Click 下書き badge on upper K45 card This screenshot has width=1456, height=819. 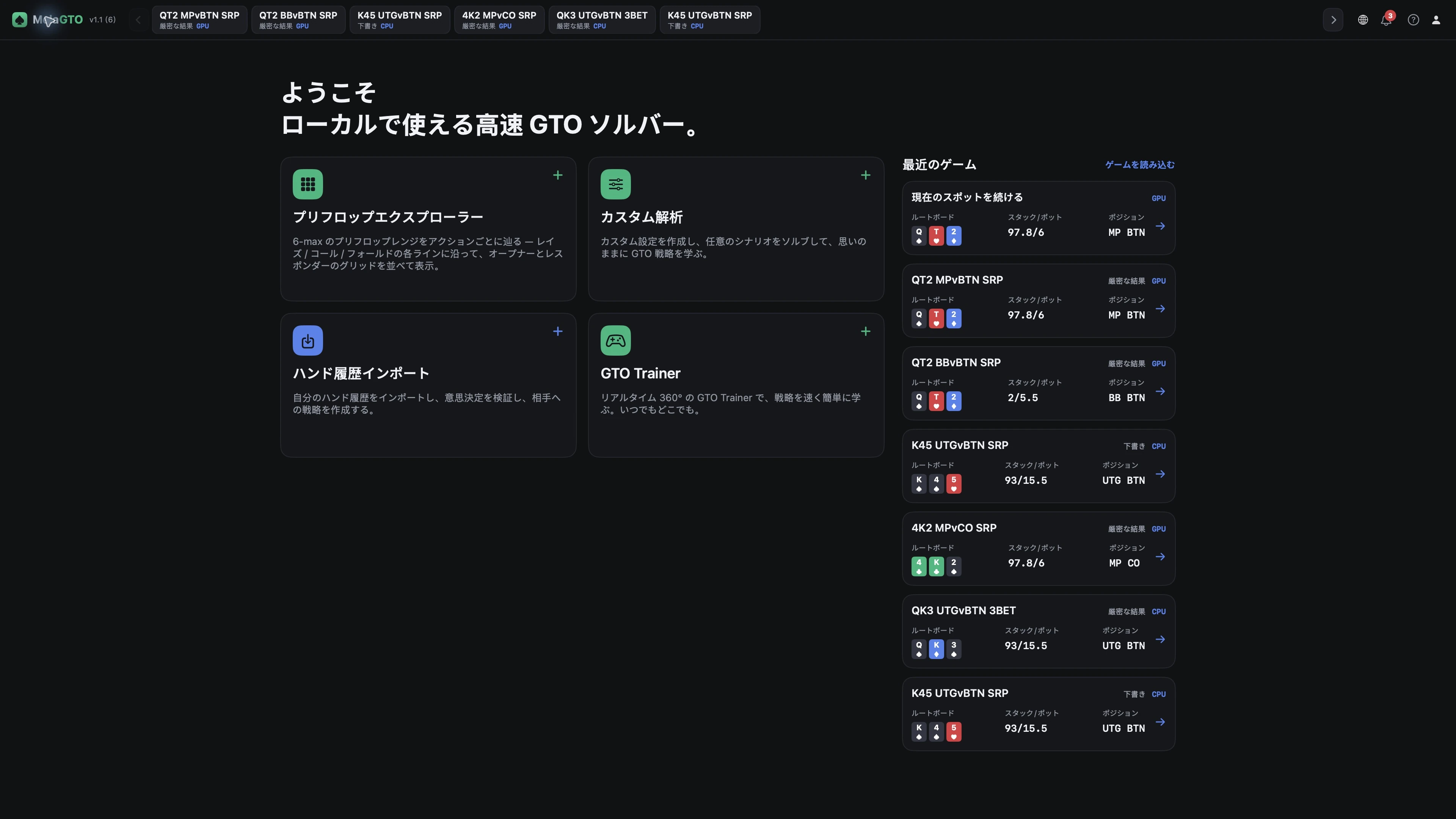tap(1134, 447)
